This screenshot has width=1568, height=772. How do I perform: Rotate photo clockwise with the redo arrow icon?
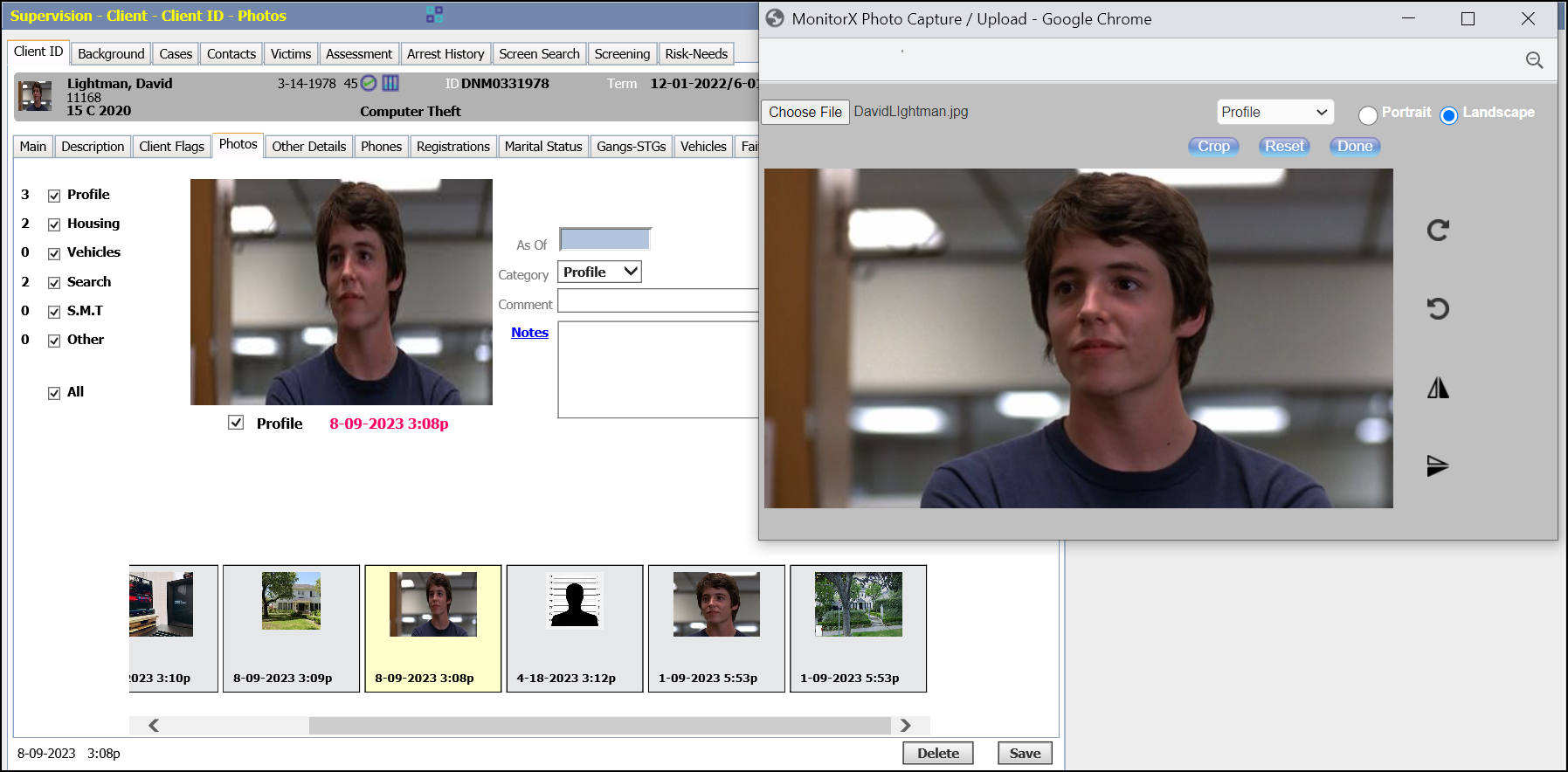1438,231
